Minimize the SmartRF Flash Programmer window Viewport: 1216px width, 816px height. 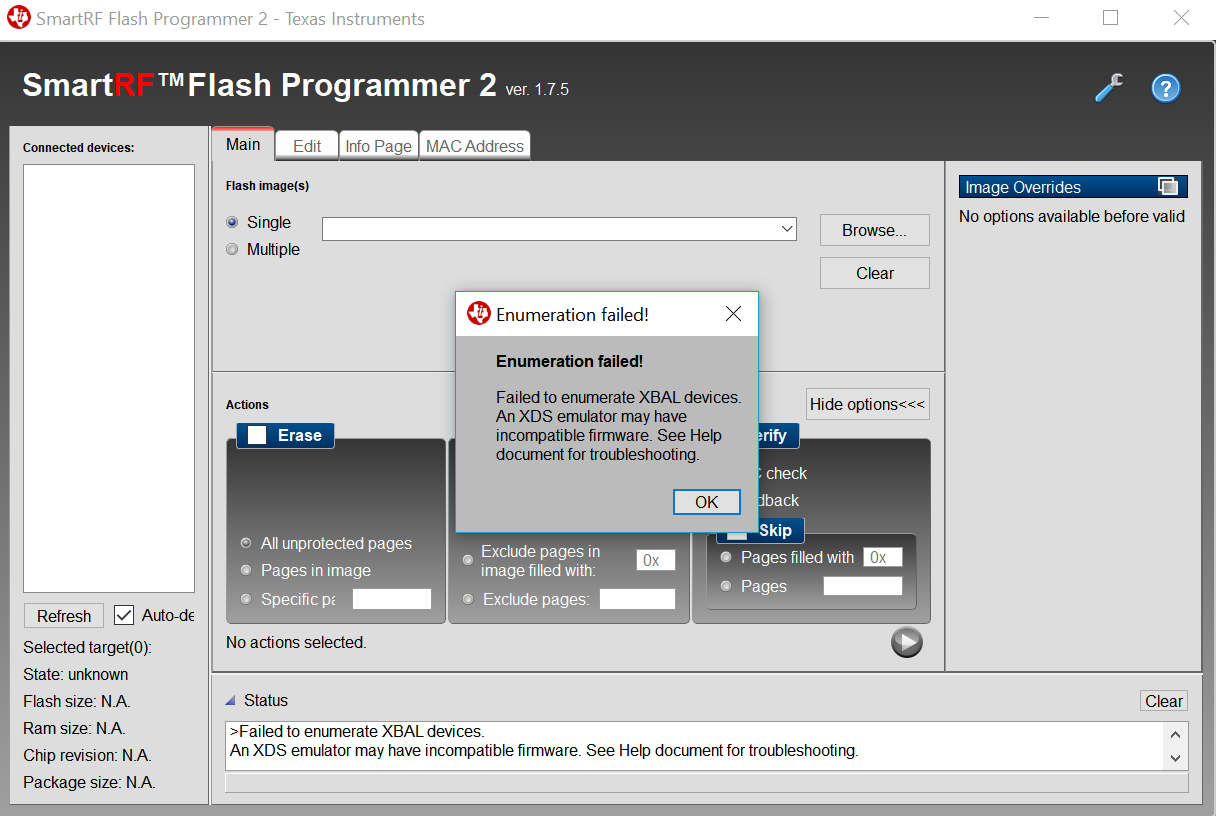click(1042, 18)
